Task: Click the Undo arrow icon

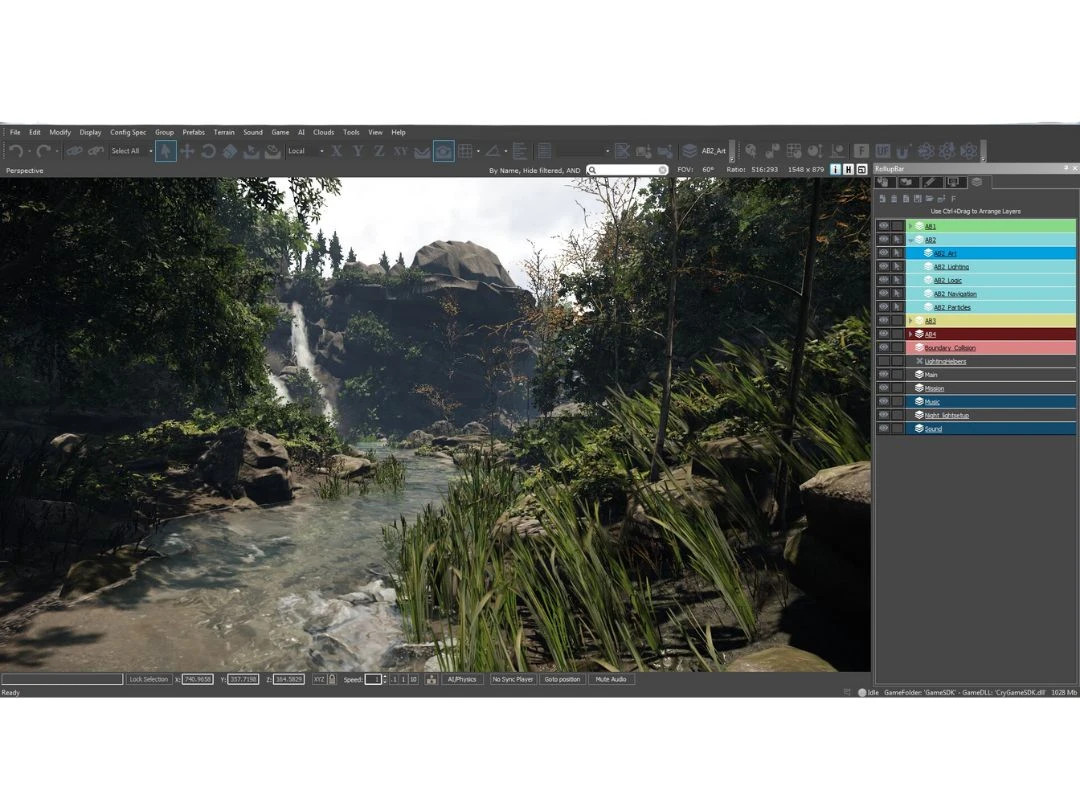Action: [x=15, y=151]
